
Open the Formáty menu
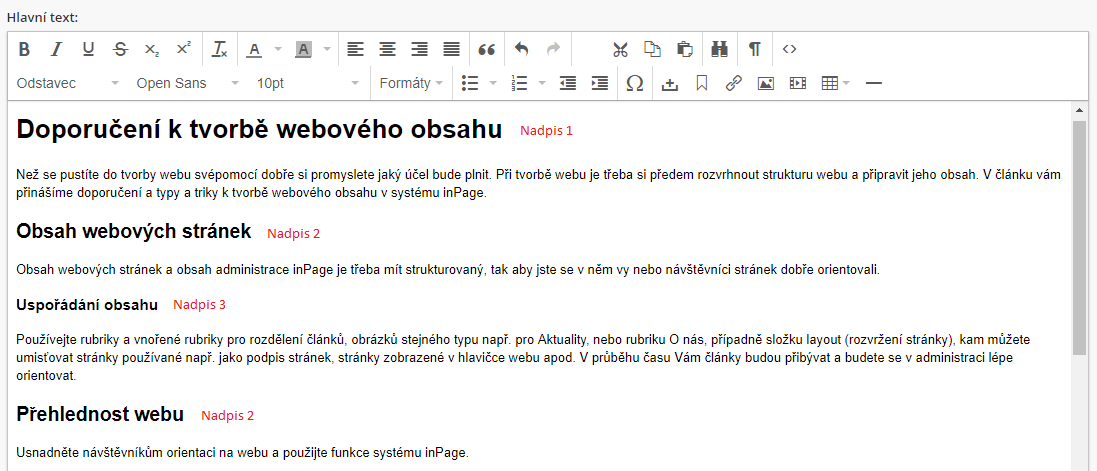tap(411, 83)
